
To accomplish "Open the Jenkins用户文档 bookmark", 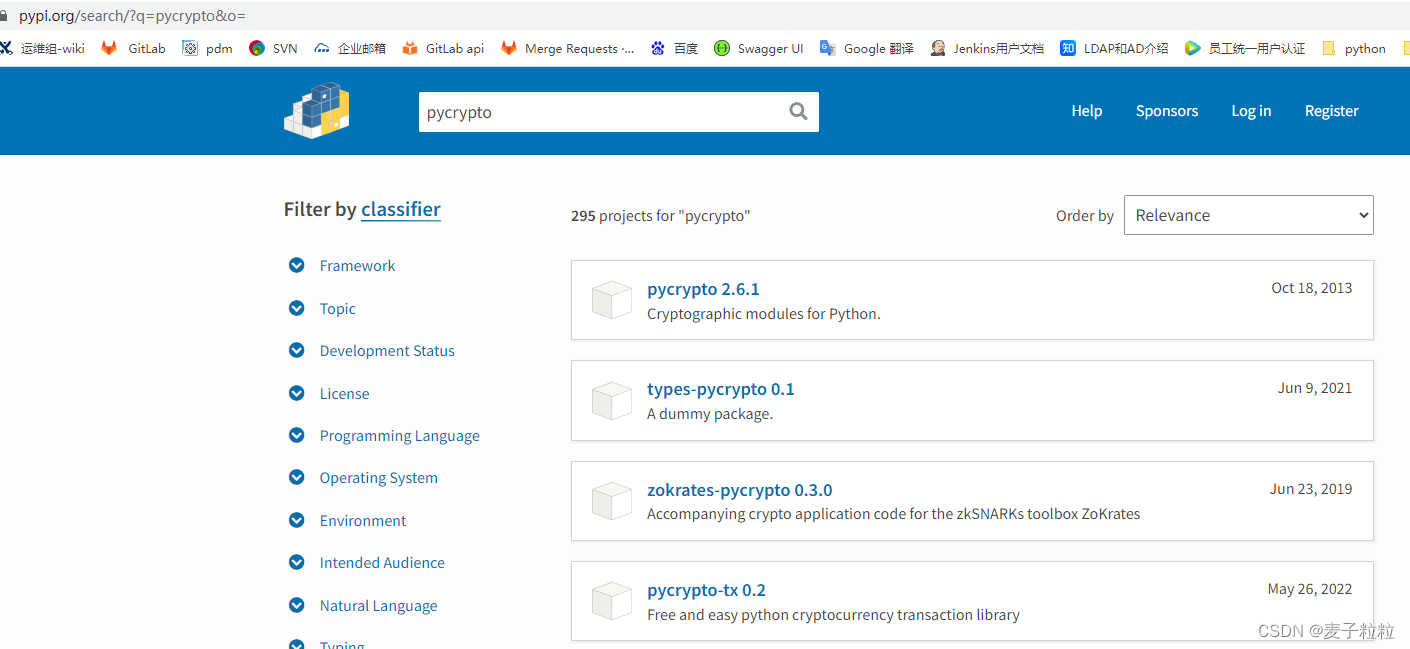I will (997, 47).
